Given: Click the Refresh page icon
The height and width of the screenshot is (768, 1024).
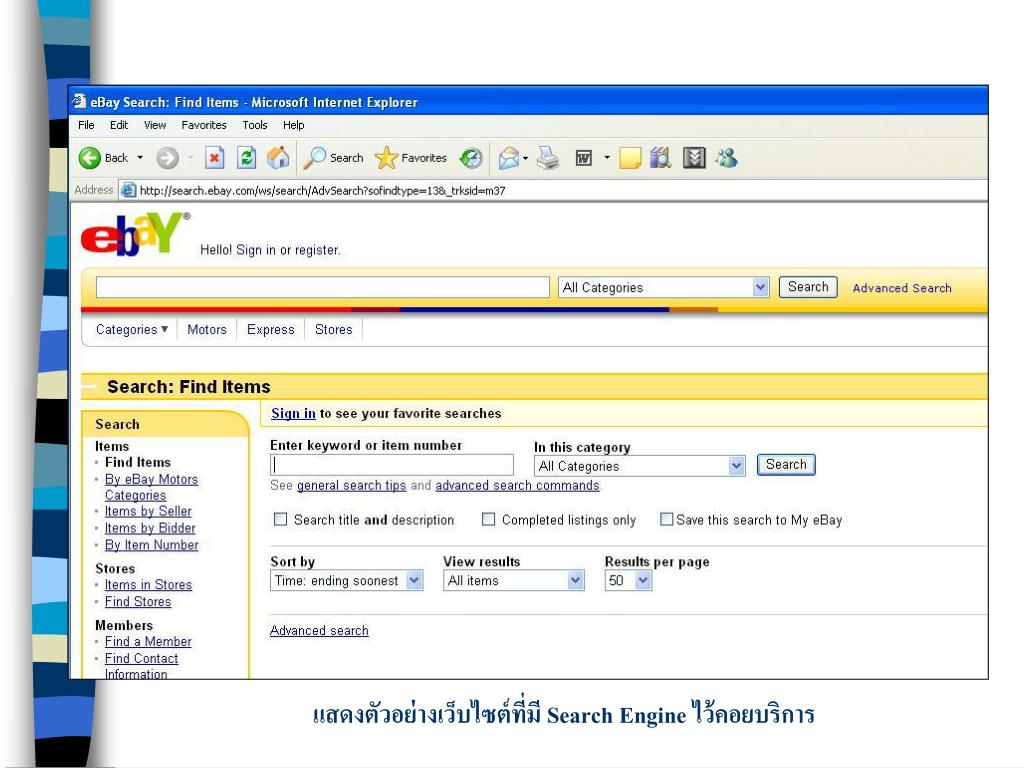Looking at the screenshot, I should tap(246, 157).
